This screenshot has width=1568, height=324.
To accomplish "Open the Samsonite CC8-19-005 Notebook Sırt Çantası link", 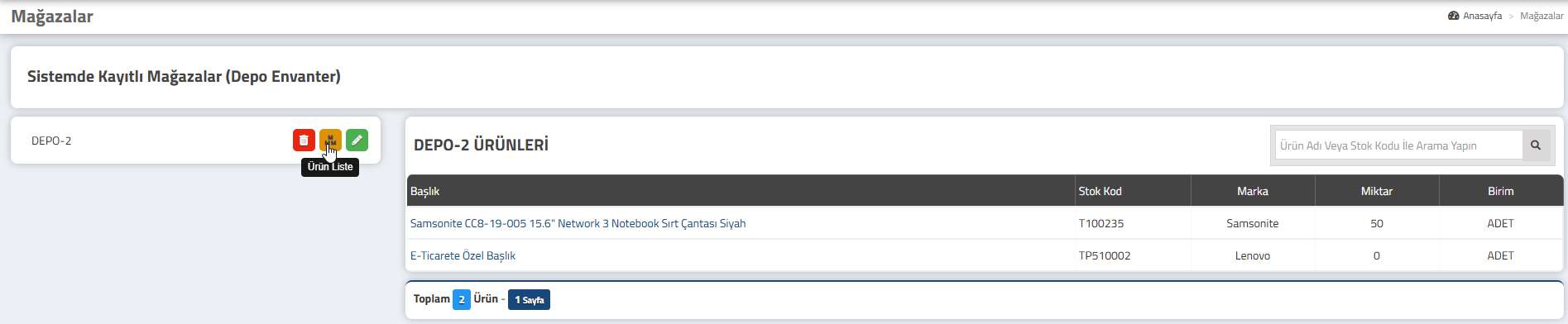I will pos(578,223).
